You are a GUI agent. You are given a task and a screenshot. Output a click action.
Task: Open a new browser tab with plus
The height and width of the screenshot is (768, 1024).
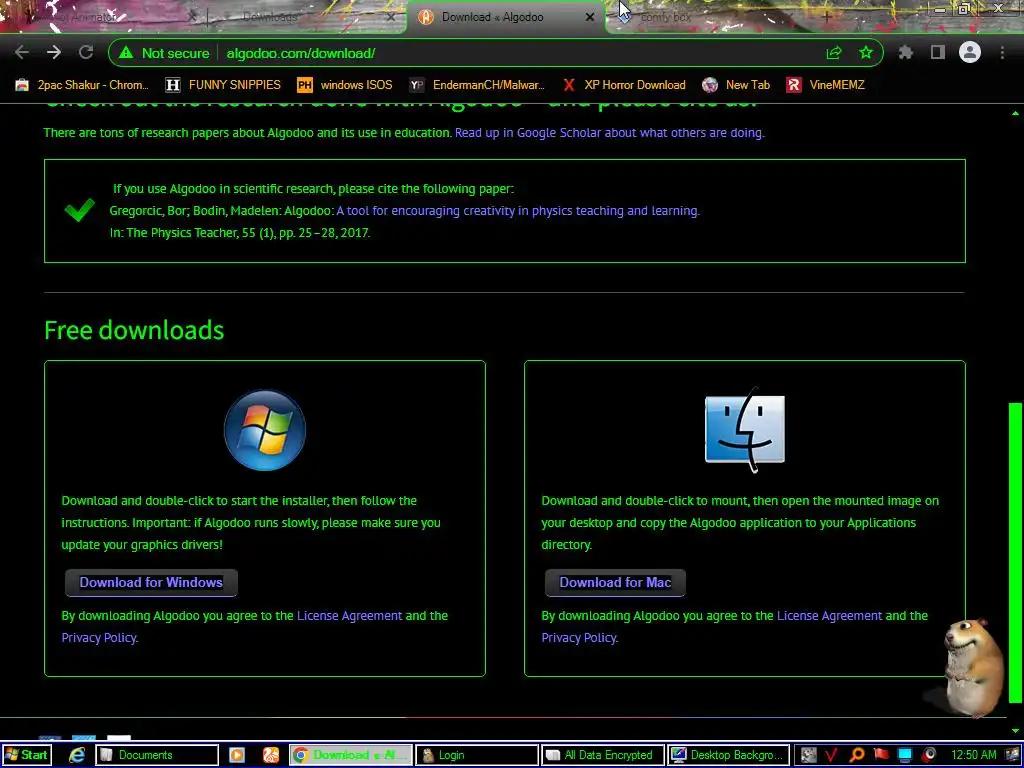827,18
